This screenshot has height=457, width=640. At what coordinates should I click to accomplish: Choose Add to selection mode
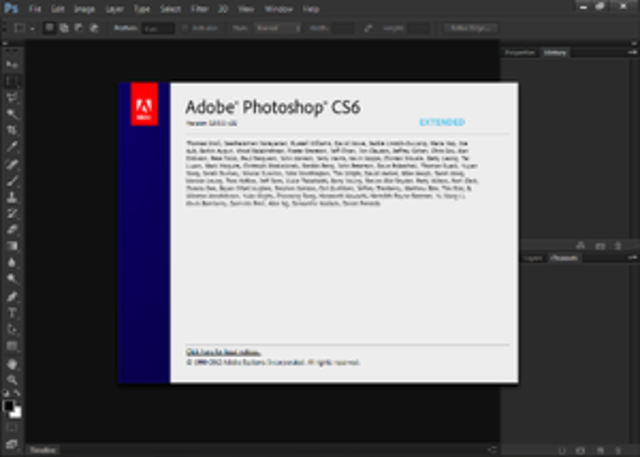pos(64,28)
